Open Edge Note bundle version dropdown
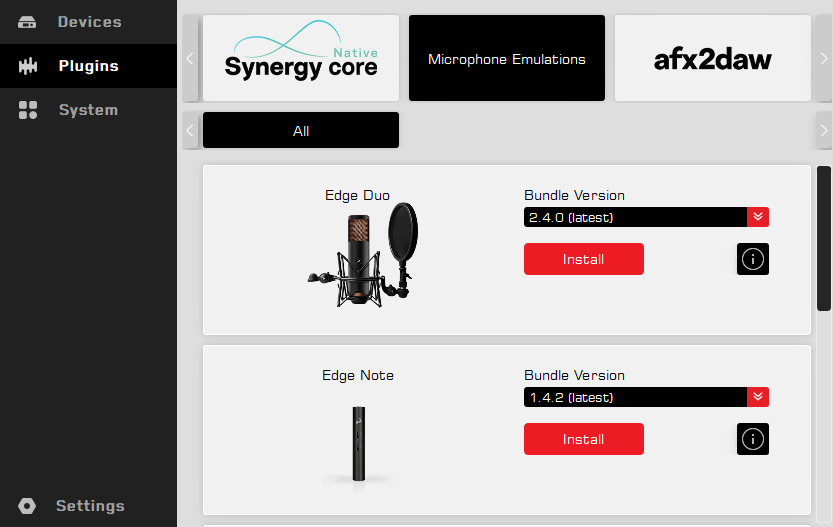833x527 pixels. click(646, 397)
